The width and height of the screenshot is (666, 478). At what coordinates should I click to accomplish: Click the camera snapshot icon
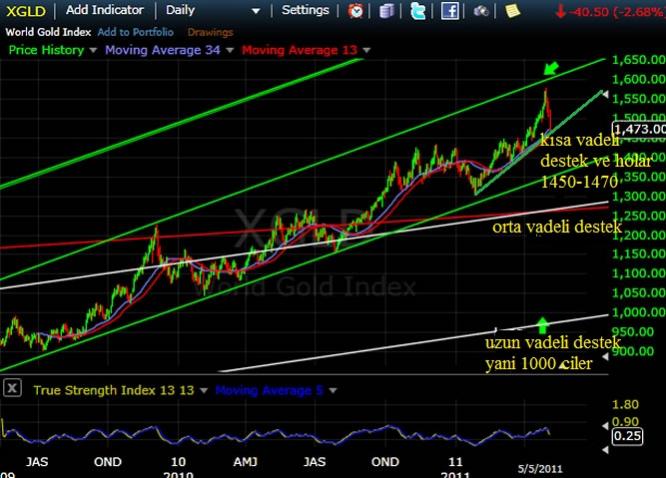click(x=481, y=11)
